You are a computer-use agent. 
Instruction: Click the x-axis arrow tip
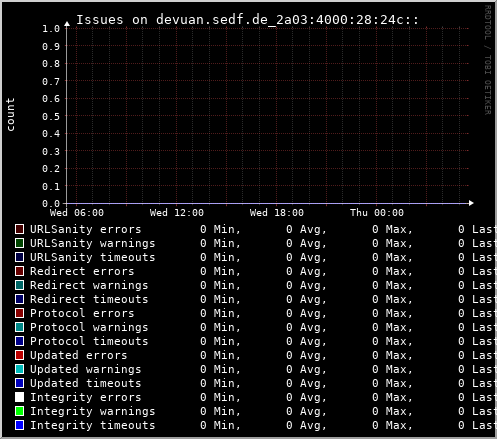tap(471, 203)
